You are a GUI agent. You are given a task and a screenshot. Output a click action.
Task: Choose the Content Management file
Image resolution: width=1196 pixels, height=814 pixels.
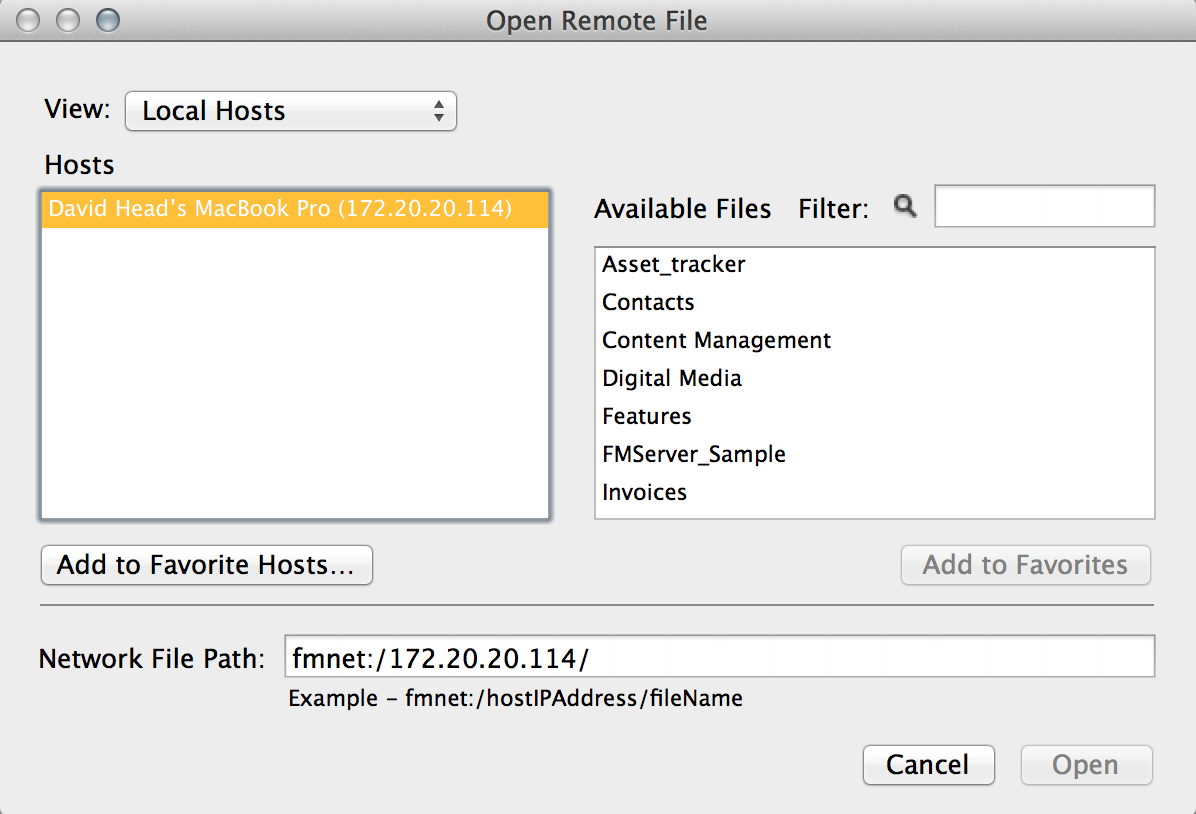point(874,340)
